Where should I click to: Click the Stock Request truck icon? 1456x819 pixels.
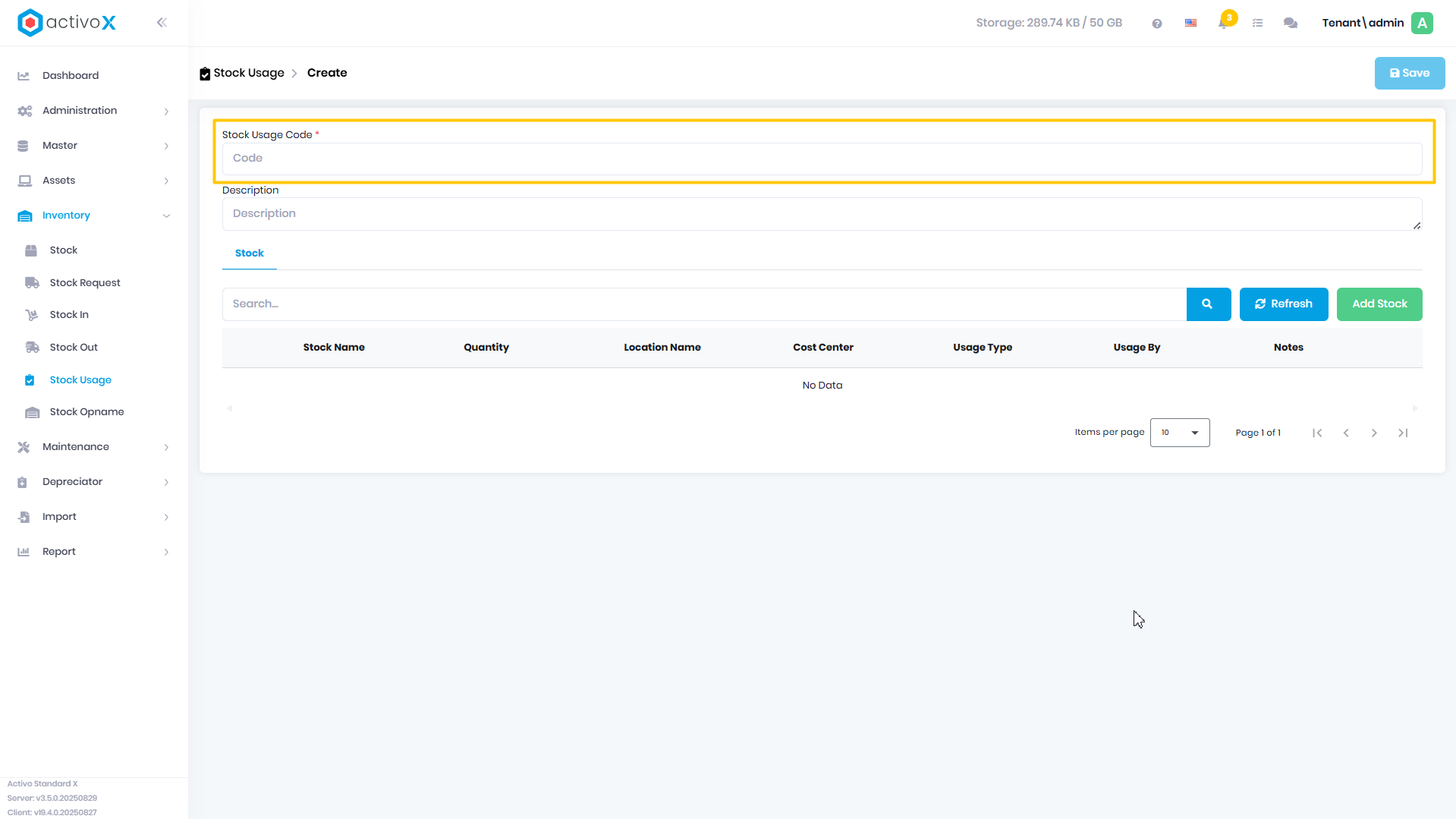(x=32, y=283)
